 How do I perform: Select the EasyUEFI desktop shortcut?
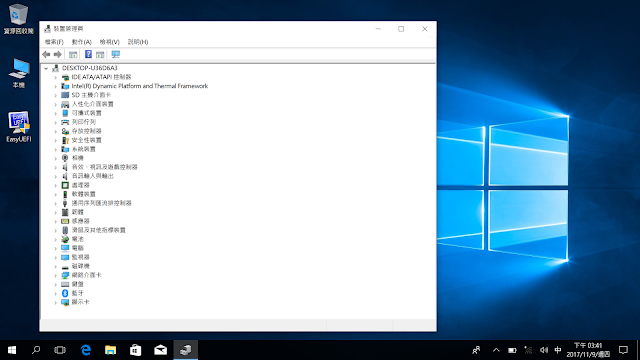click(19, 127)
